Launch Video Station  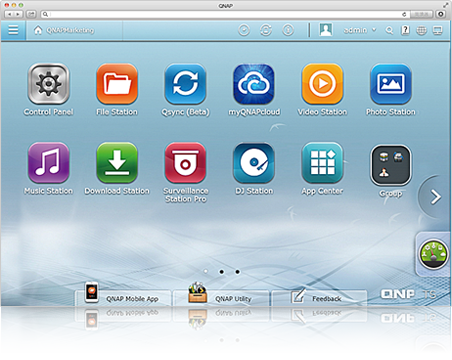coord(322,84)
